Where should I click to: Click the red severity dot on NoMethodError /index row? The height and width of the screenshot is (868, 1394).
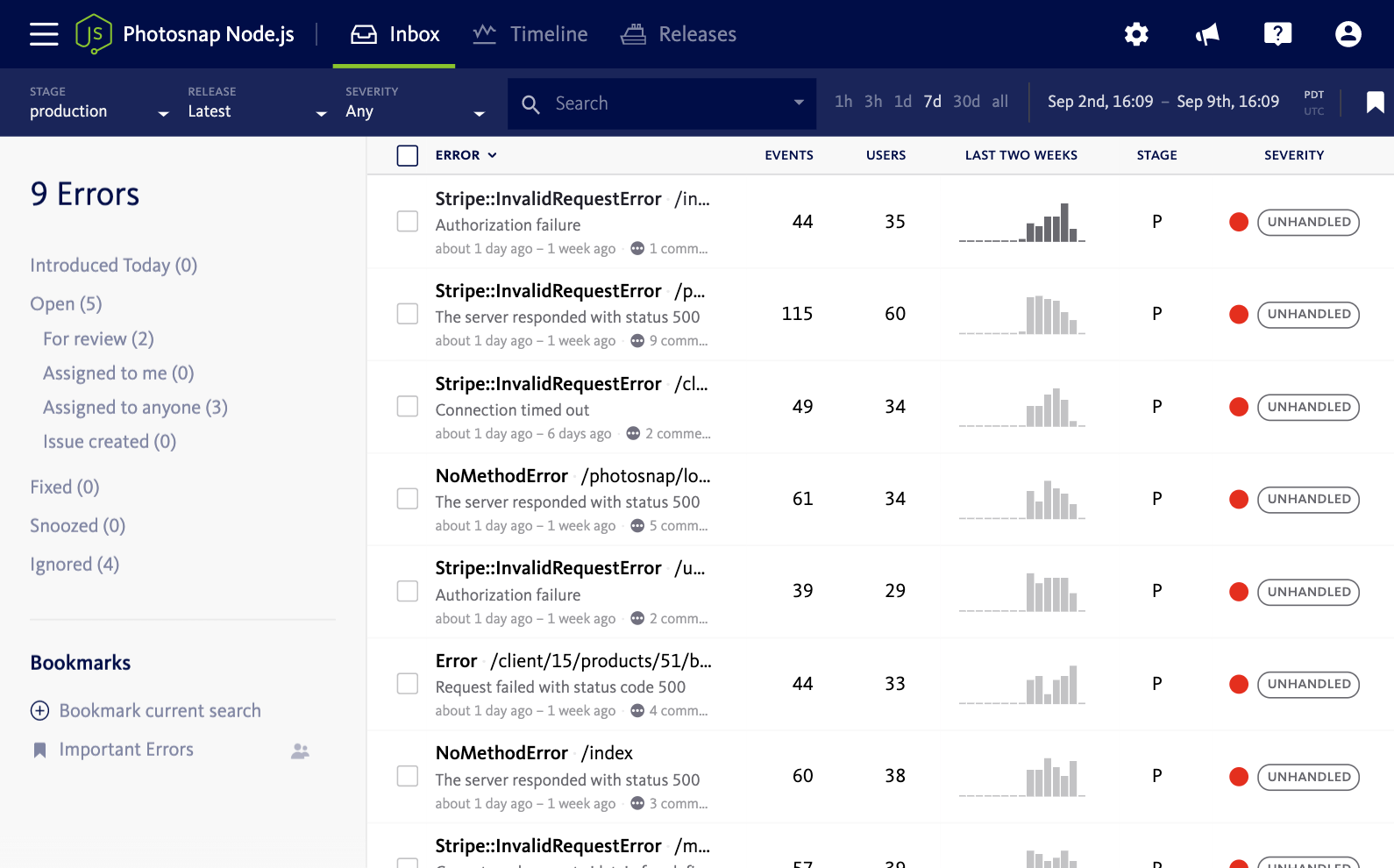(1239, 777)
